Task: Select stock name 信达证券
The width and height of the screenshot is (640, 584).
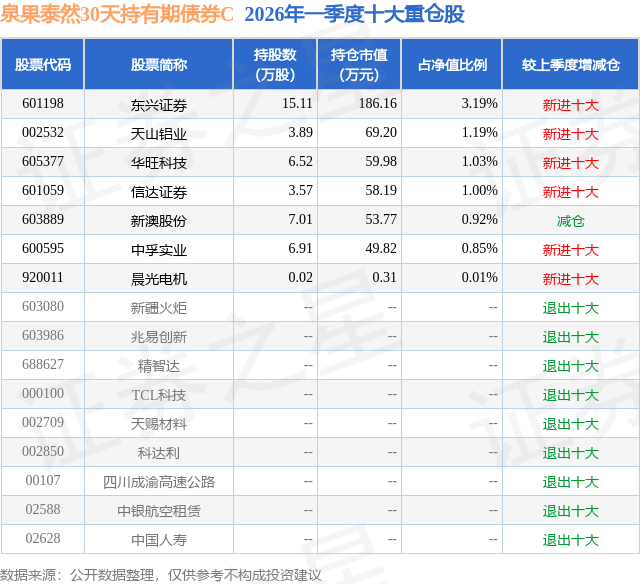Action: (159, 192)
